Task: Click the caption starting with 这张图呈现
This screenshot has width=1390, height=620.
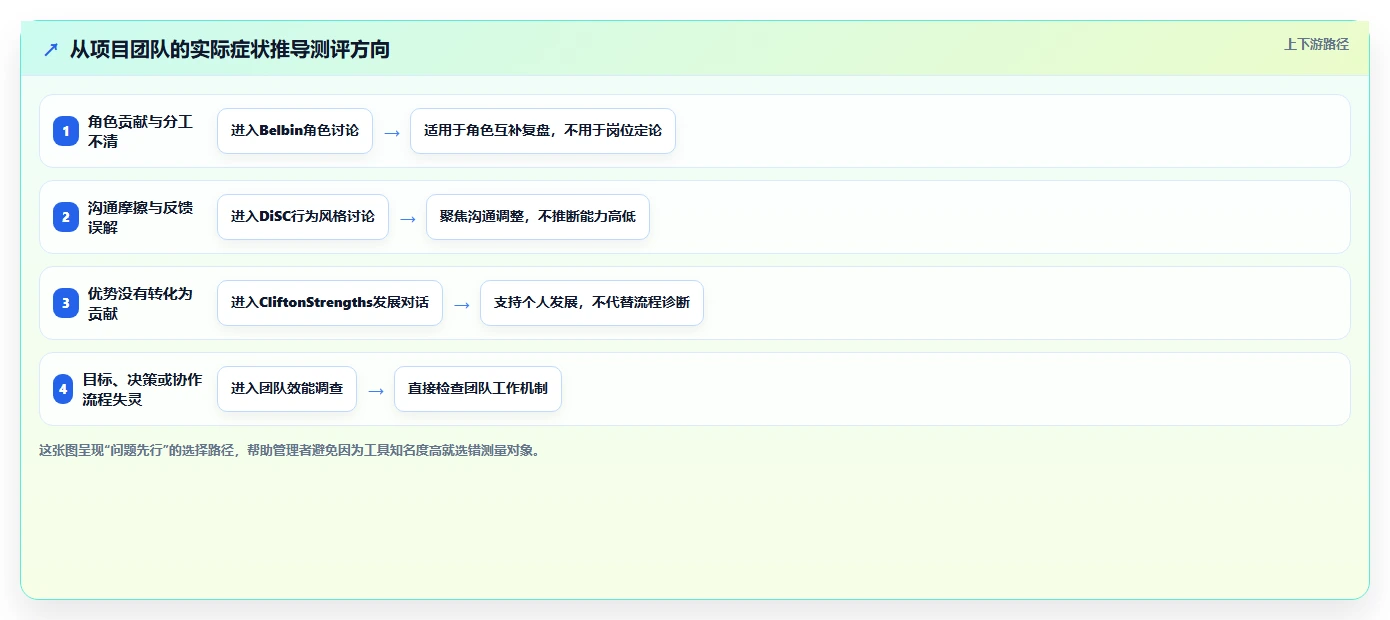Action: point(290,450)
